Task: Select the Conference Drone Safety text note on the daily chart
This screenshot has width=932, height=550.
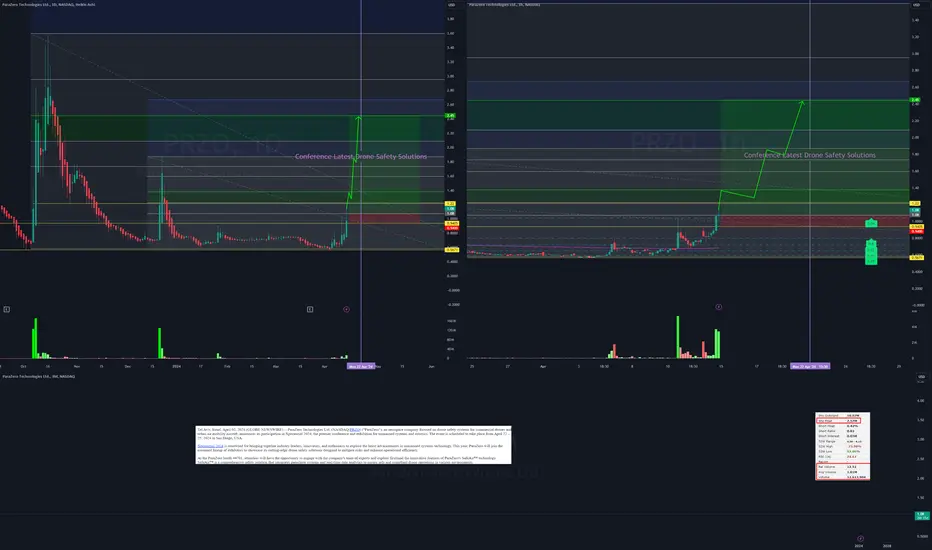Action: [x=361, y=156]
